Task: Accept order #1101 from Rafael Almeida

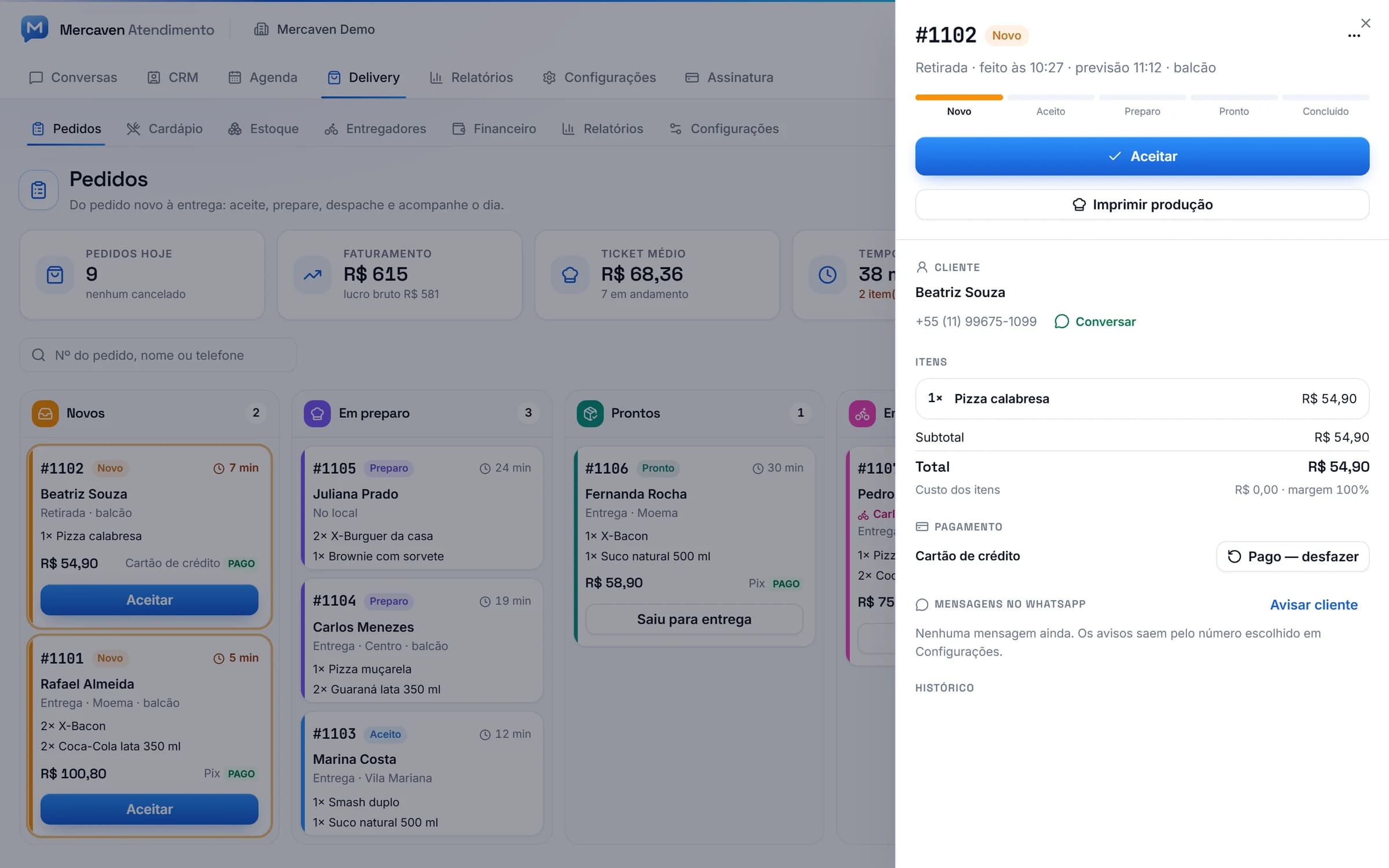Action: click(x=149, y=809)
